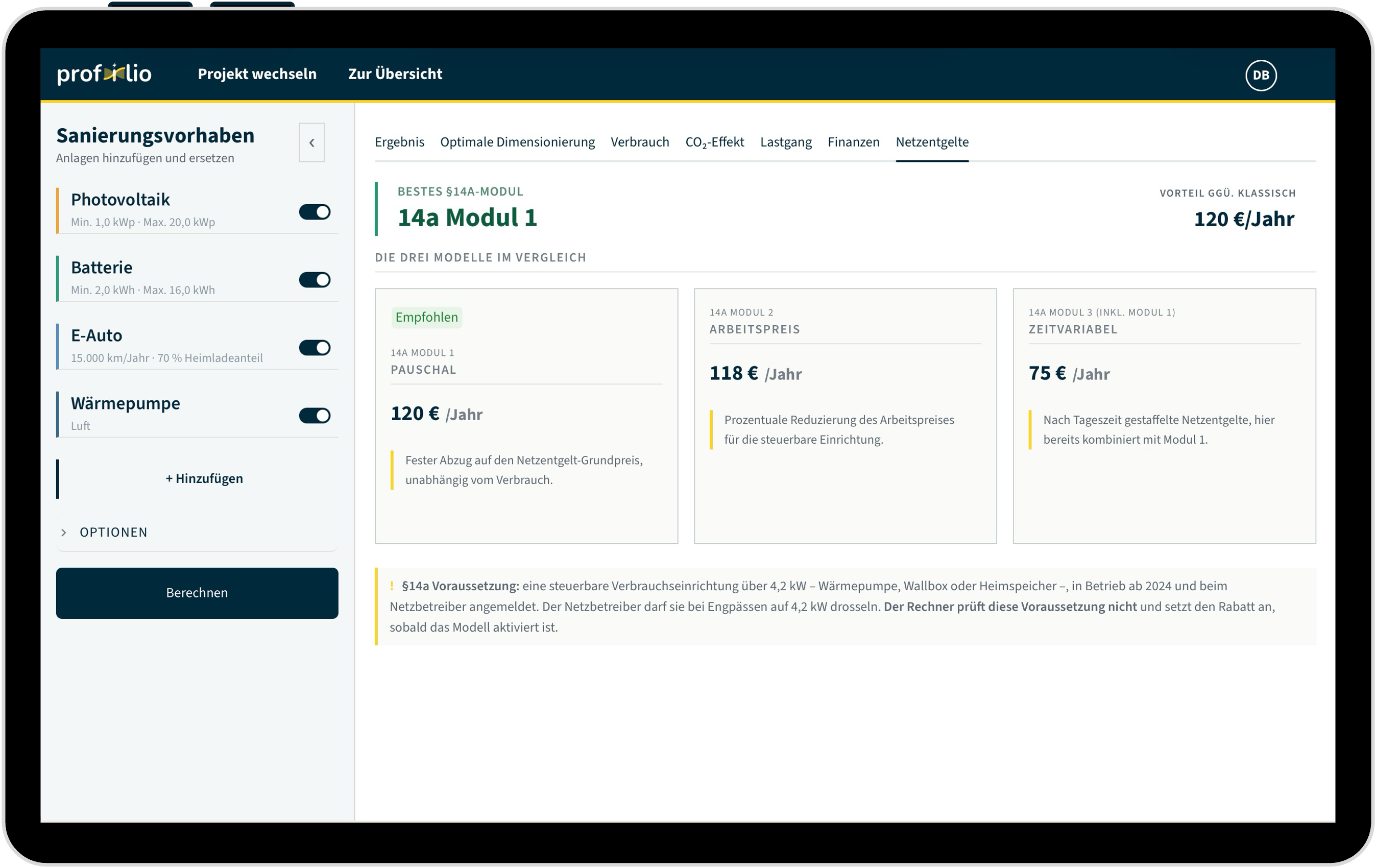The width and height of the screenshot is (1376, 868).
Task: Click the §14a Voraussetzung notice
Action: point(846,606)
